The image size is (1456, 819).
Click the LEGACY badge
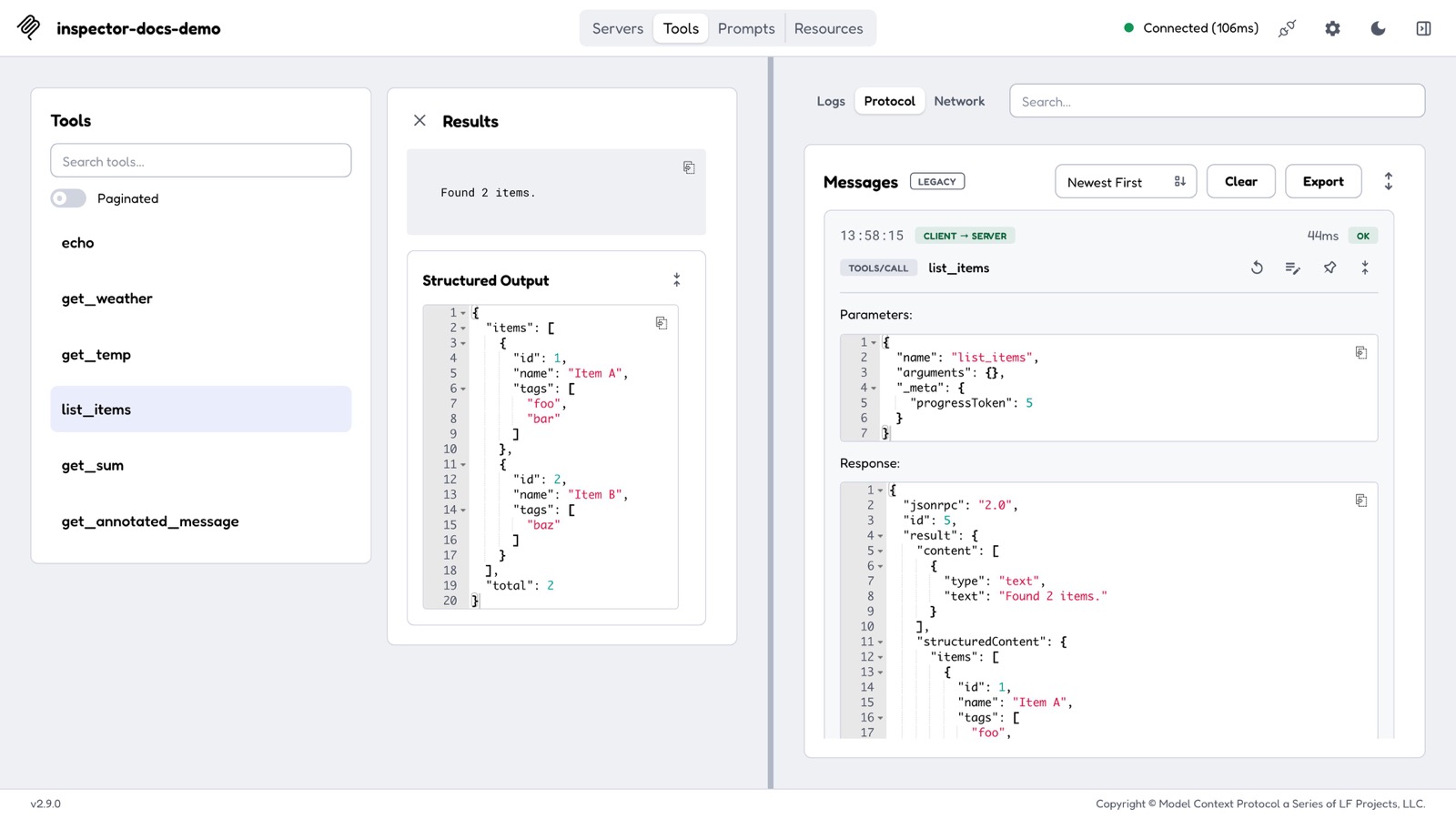pos(937,181)
